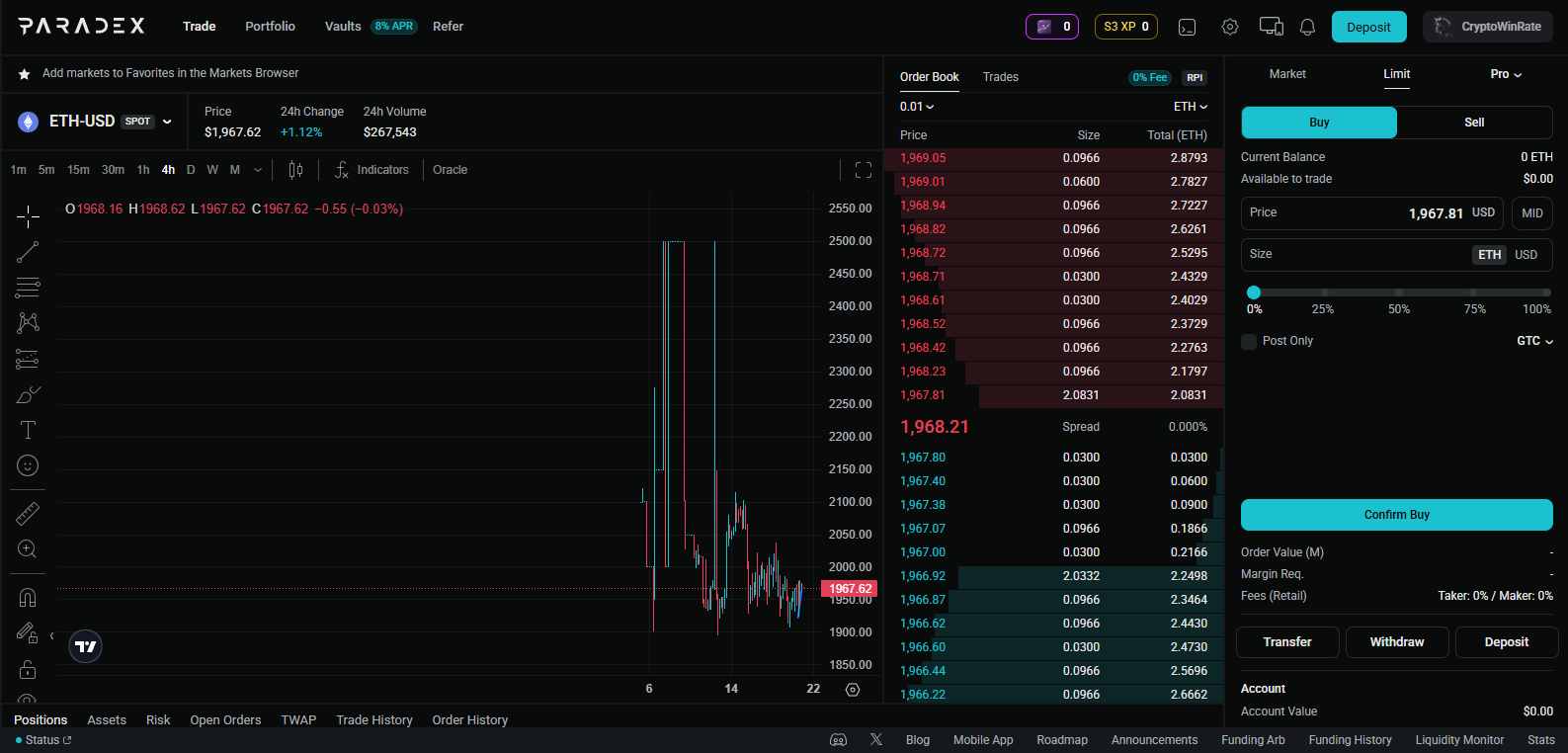This screenshot has height=753, width=1568.
Task: Select the trend line drawing tool
Action: coord(28,252)
